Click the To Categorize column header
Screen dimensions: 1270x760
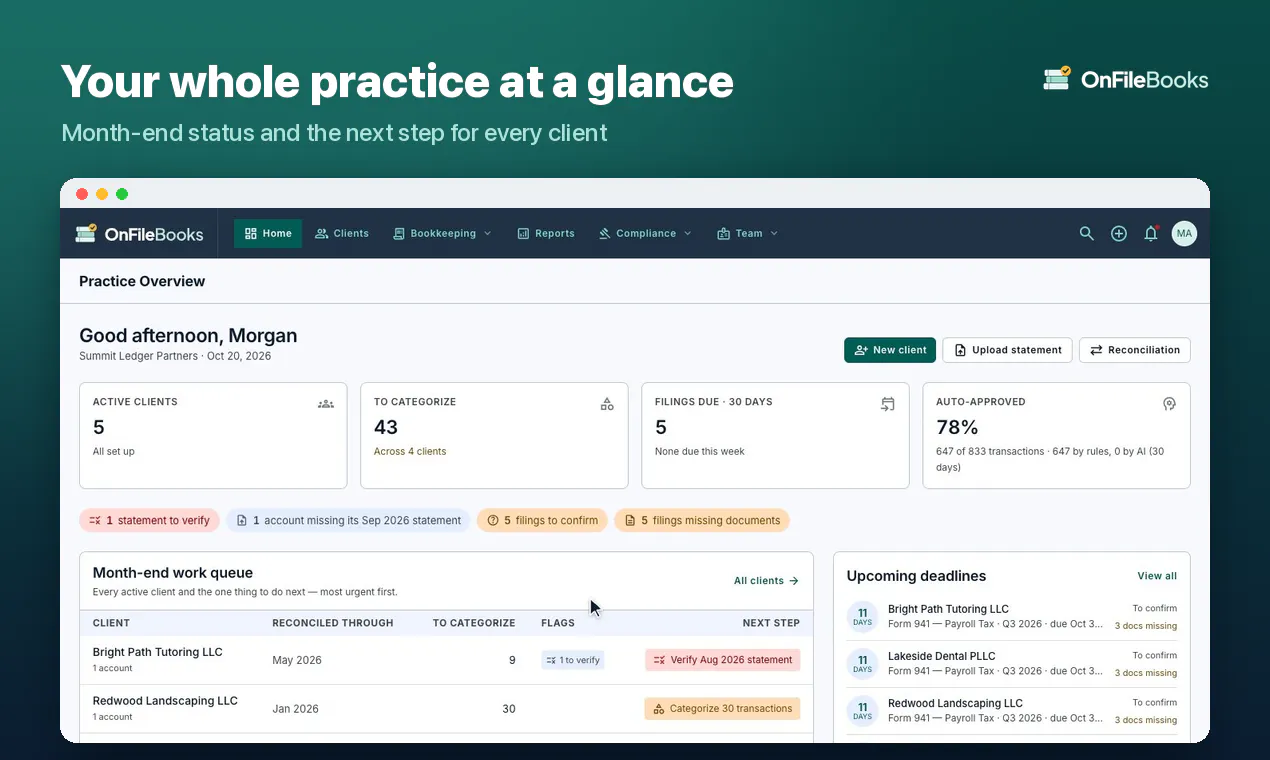click(474, 623)
